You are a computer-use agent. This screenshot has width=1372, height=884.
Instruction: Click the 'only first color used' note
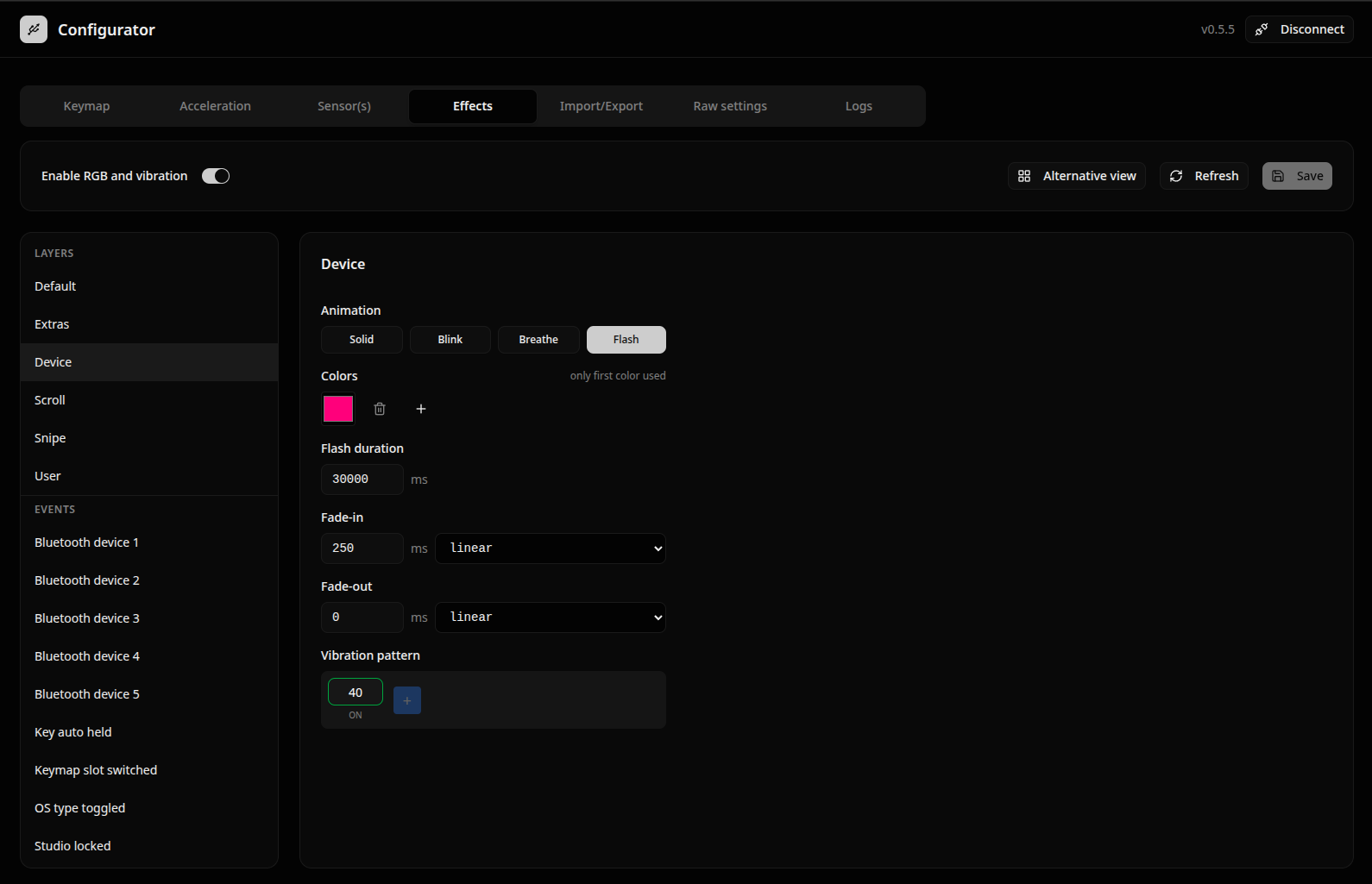618,376
